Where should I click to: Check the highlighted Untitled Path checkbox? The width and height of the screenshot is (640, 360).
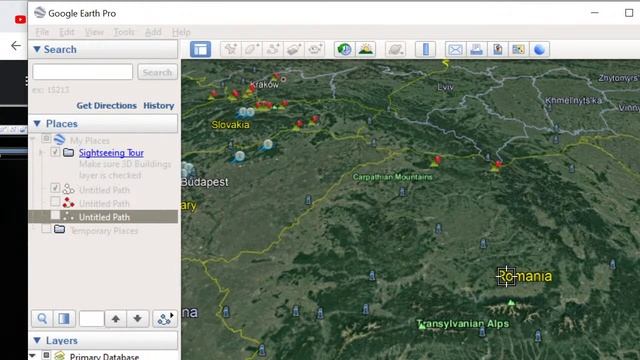pyautogui.click(x=55, y=215)
